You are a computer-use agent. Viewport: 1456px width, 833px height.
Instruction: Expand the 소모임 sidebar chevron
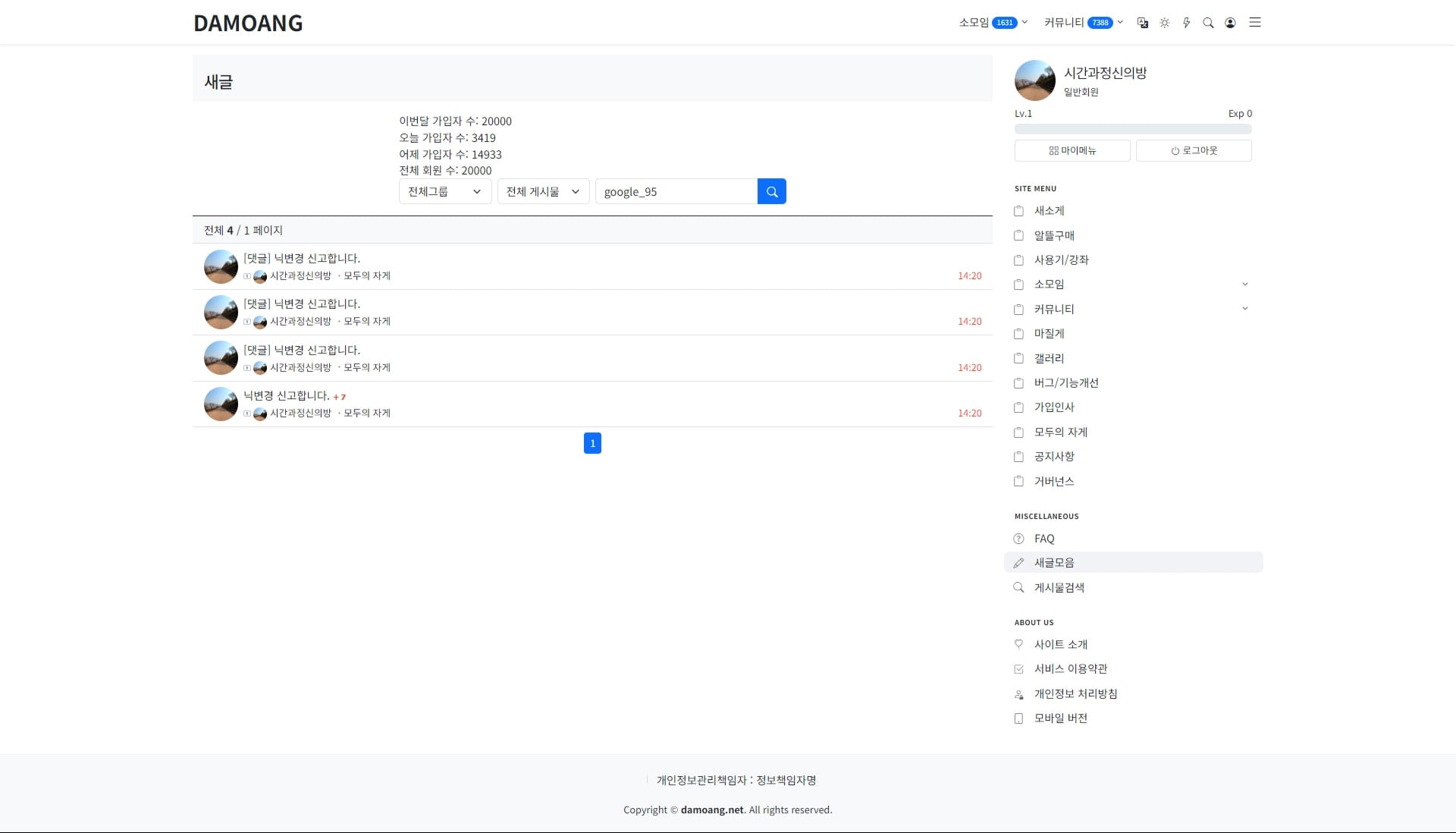point(1244,284)
